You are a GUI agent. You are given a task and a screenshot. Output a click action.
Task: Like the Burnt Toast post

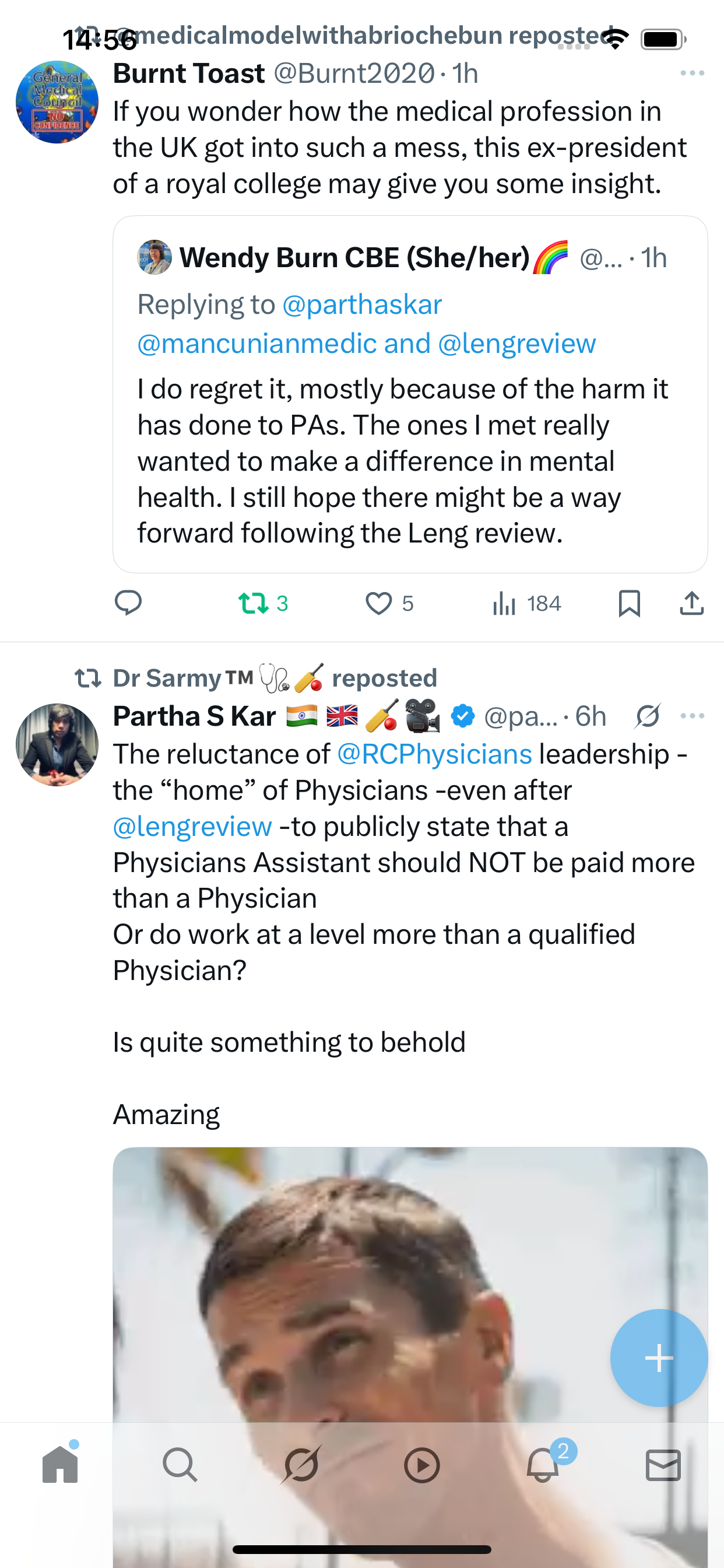pos(378,603)
